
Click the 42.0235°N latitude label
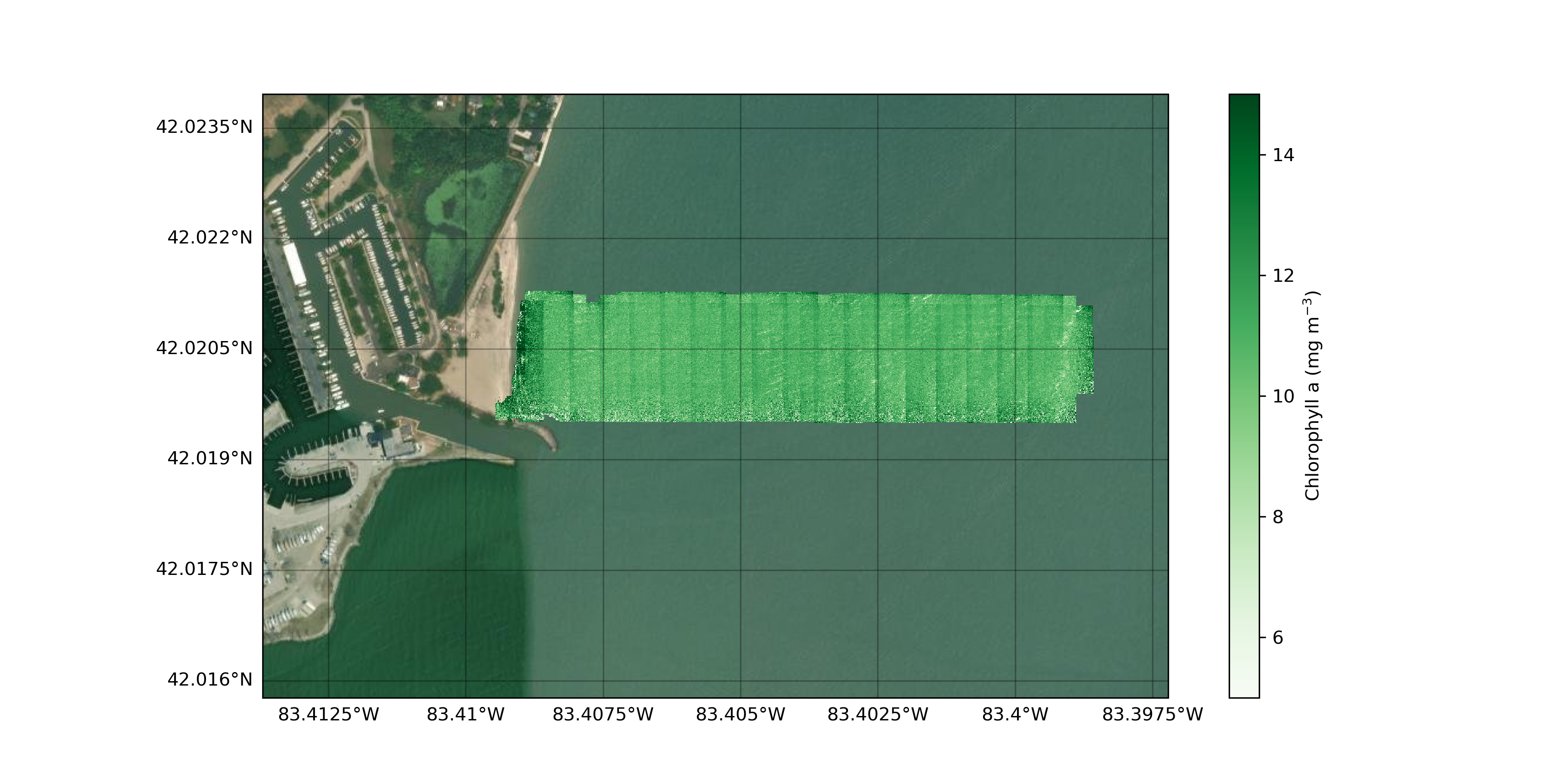pos(204,127)
